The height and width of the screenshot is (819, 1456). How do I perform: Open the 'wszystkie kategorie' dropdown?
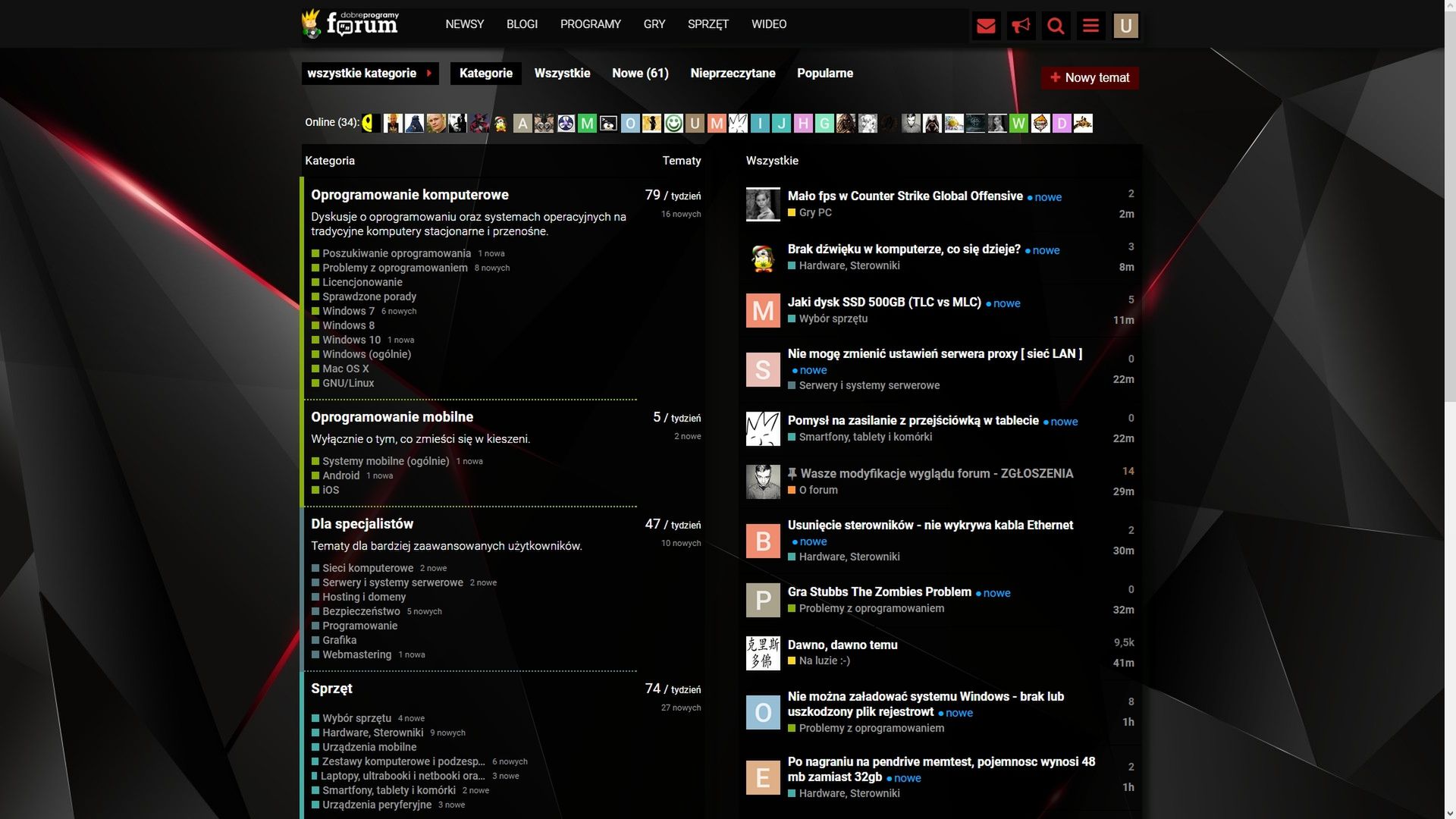click(x=369, y=74)
